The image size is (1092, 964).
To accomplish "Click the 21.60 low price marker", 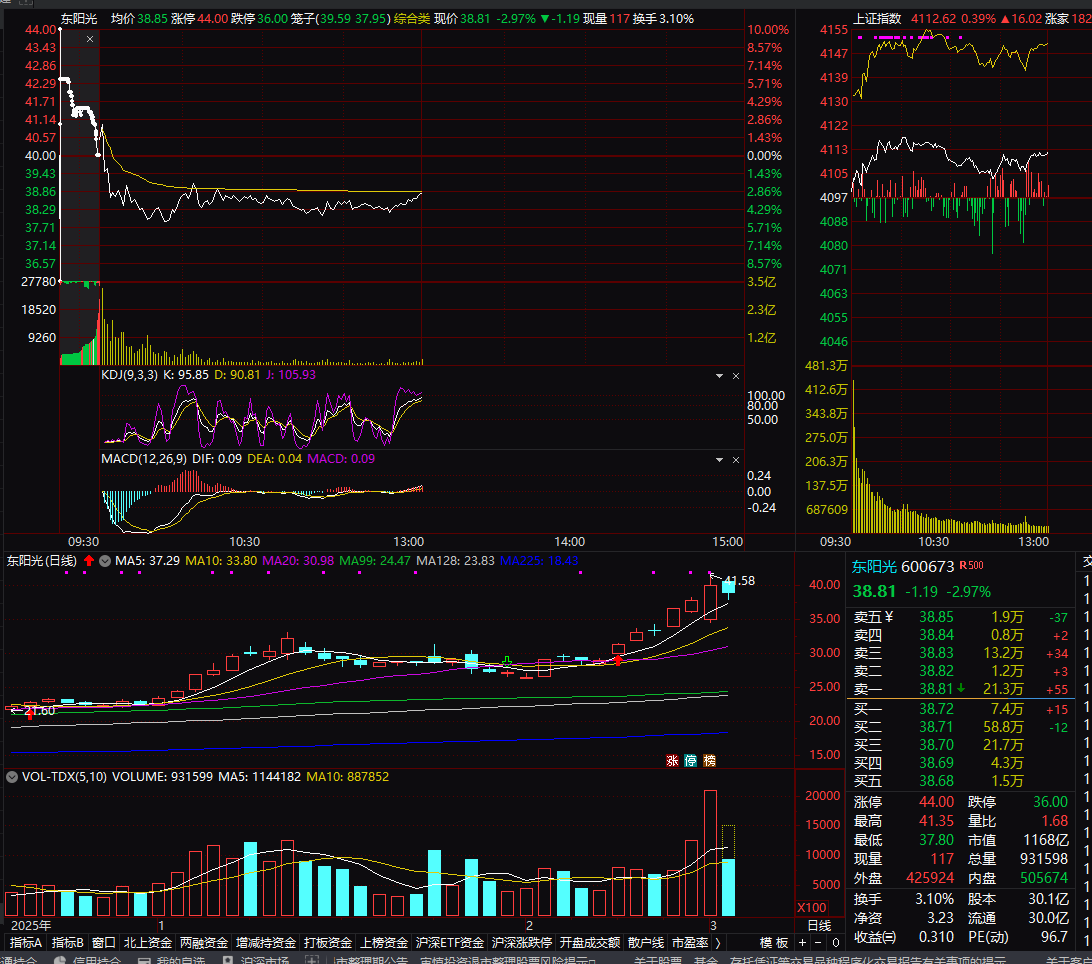I will click(x=39, y=711).
